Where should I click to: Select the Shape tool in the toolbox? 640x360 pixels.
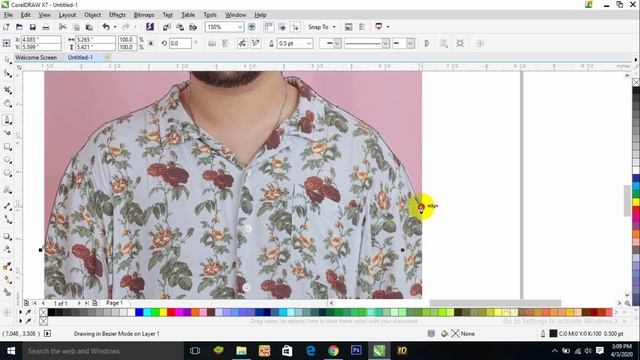(7, 74)
